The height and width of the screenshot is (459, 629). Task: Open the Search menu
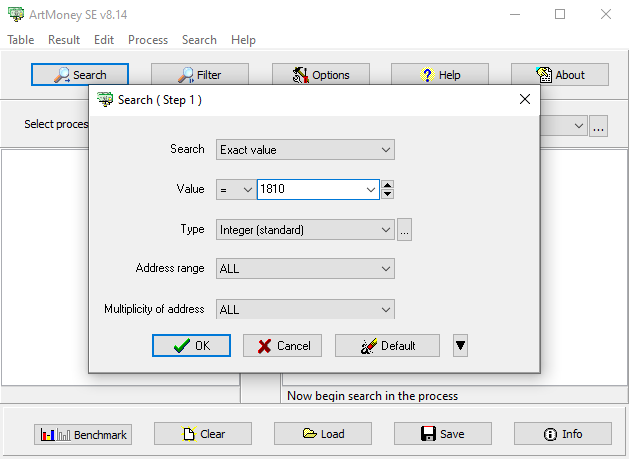pos(199,40)
